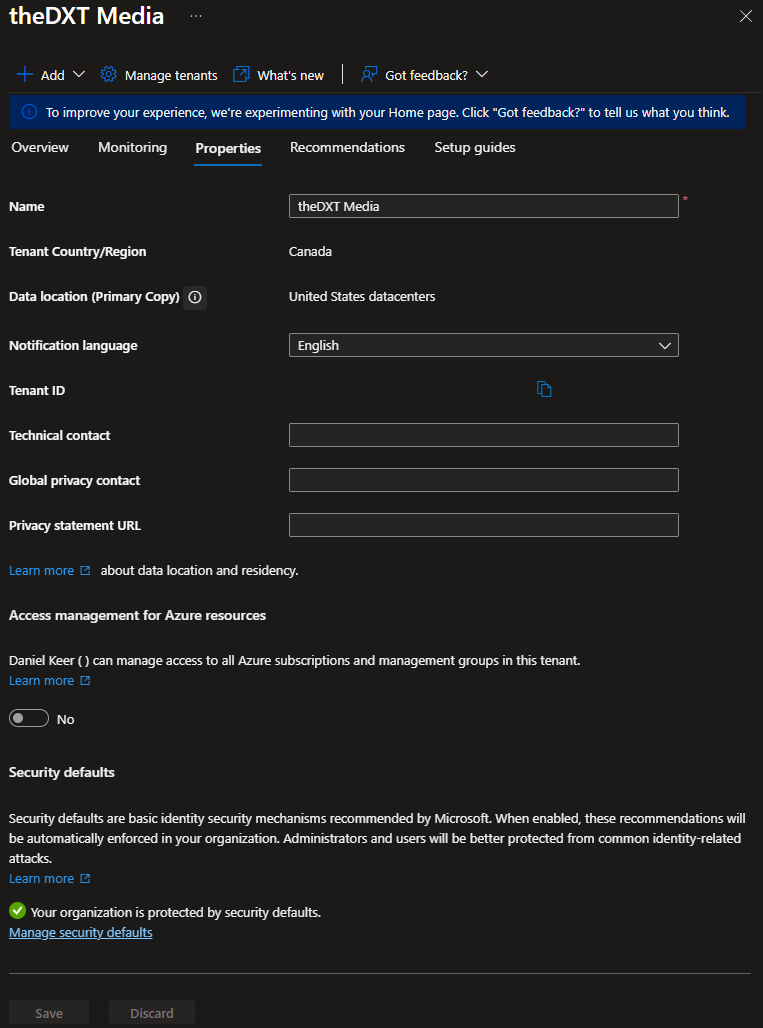Screen dimensions: 763x1028
Task: Open the Setup guides tab
Action: 475,148
